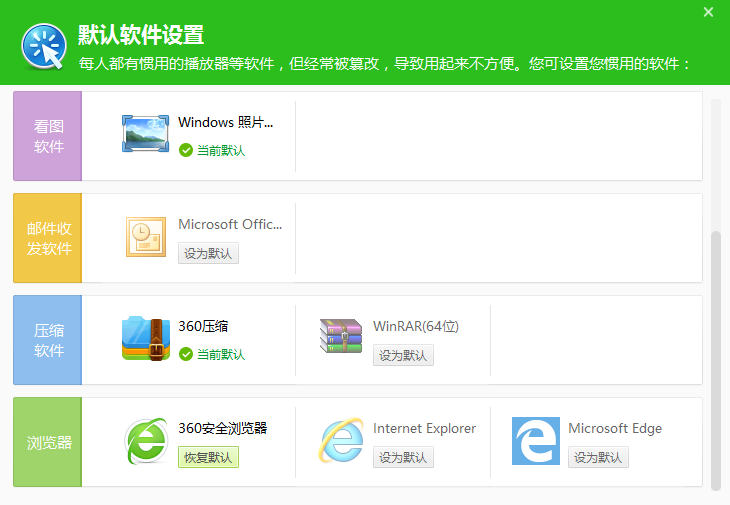The width and height of the screenshot is (730, 505).
Task: Select the 邮件收发软件 category tab
Action: (x=47, y=238)
